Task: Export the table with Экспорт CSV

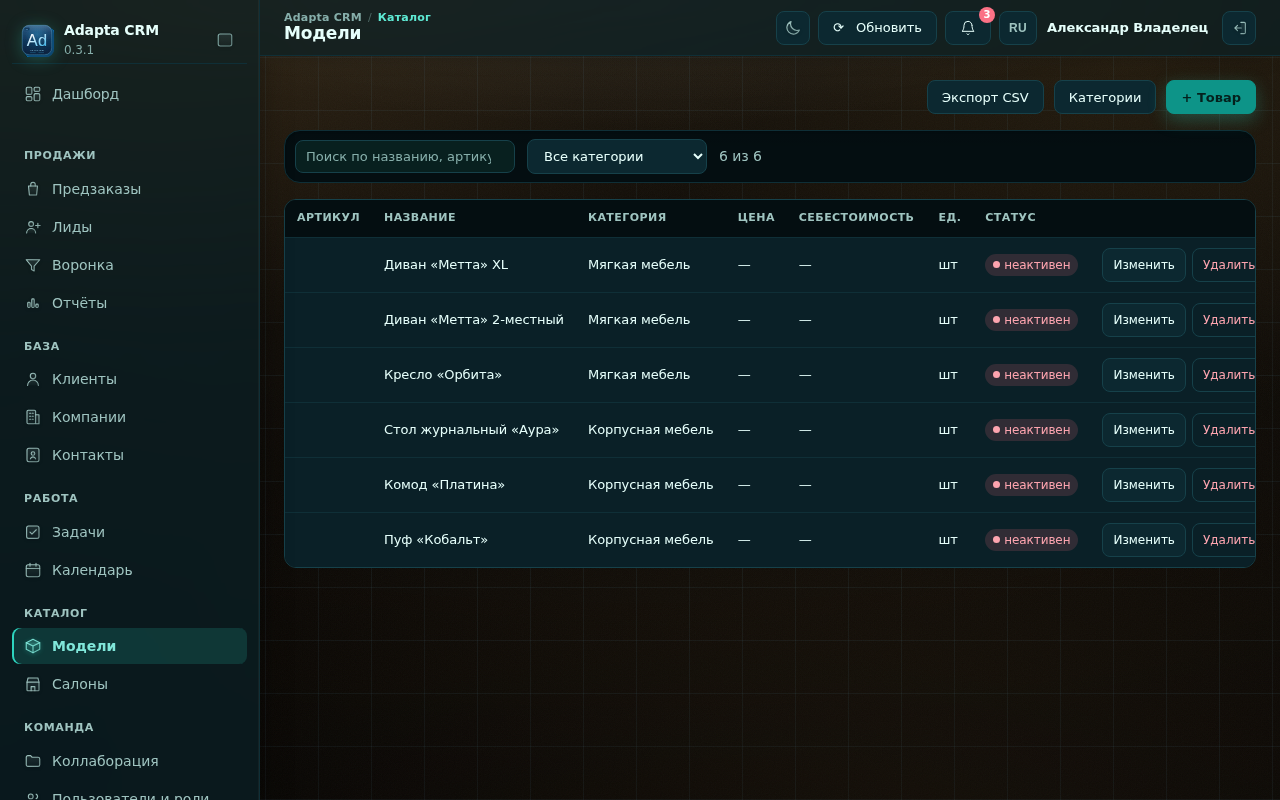Action: click(x=985, y=97)
